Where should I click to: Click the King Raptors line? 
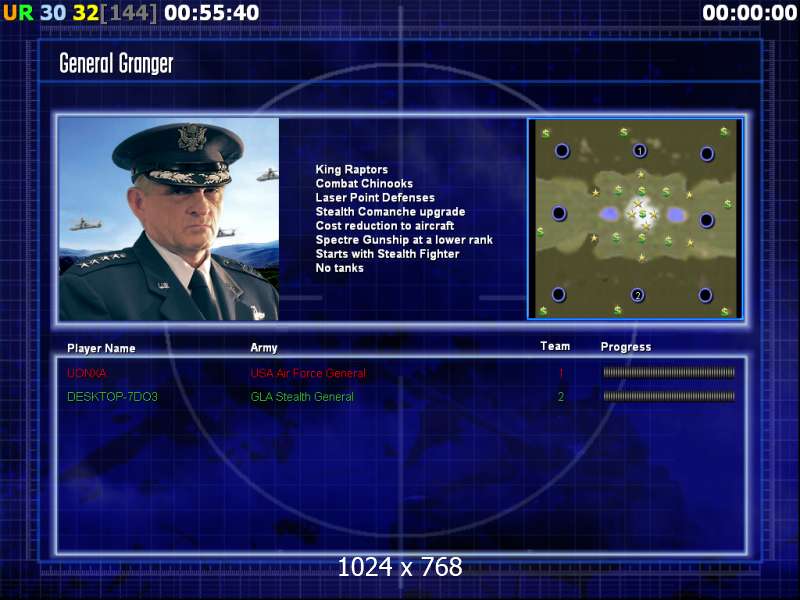click(352, 169)
